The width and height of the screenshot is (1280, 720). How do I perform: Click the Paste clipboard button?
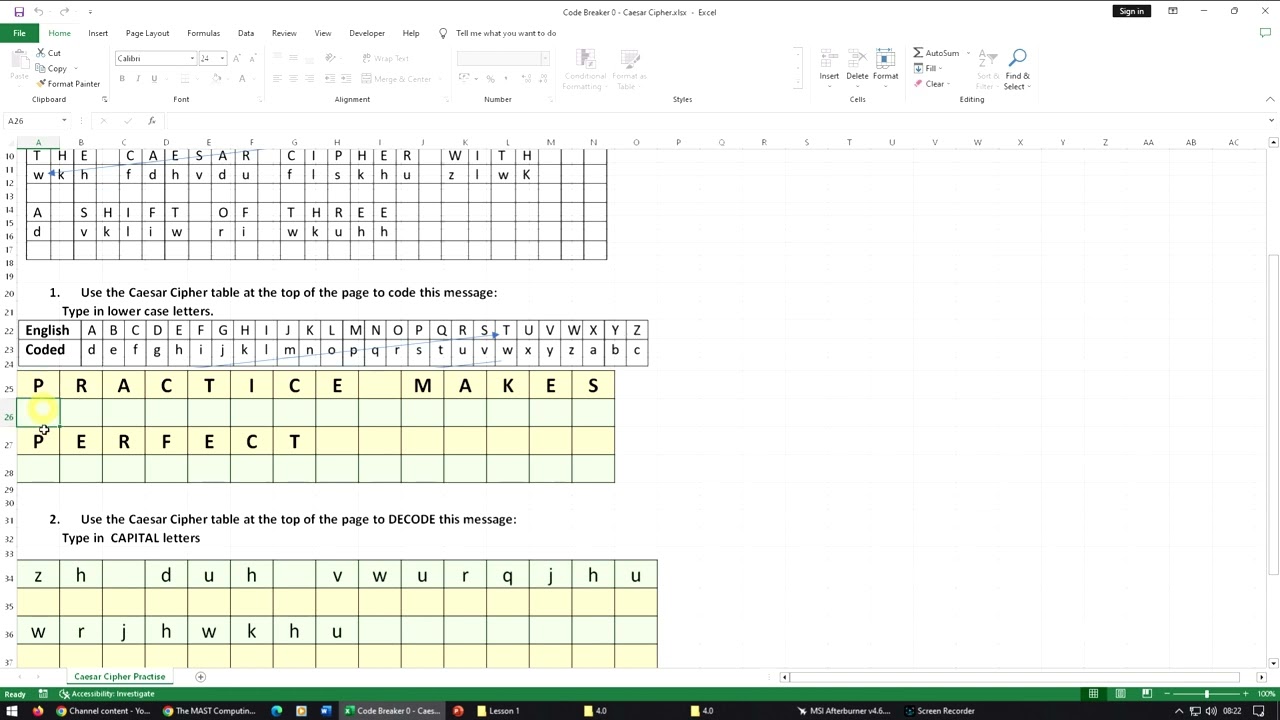coord(18,68)
